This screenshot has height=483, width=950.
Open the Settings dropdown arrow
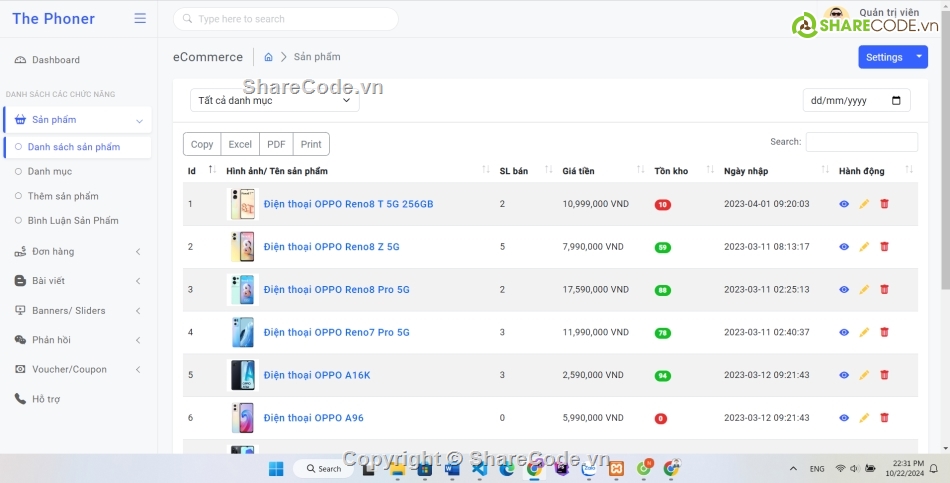tap(919, 57)
